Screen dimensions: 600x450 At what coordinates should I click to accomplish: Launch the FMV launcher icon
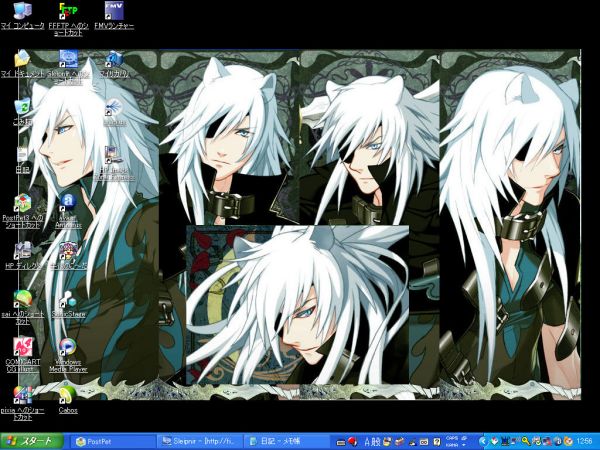click(x=114, y=11)
